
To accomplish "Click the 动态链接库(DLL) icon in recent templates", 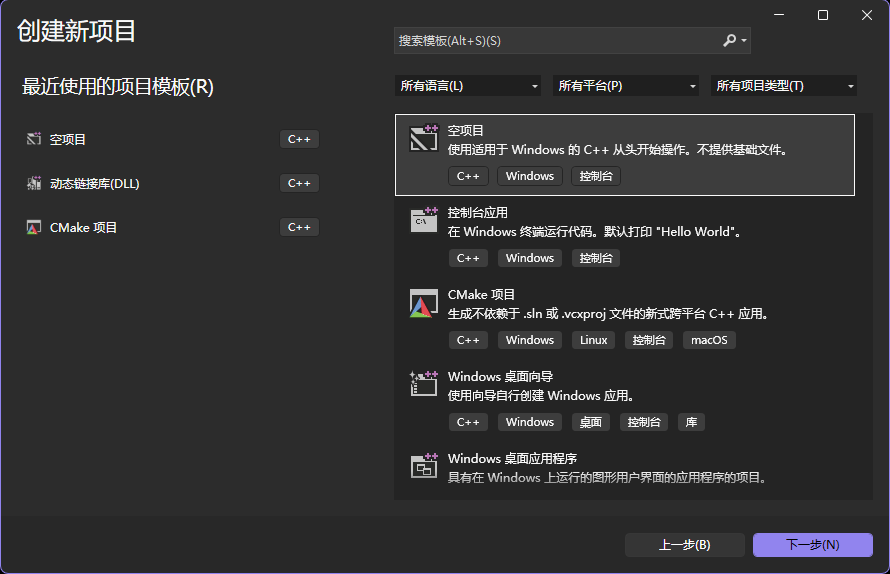I will pos(33,183).
